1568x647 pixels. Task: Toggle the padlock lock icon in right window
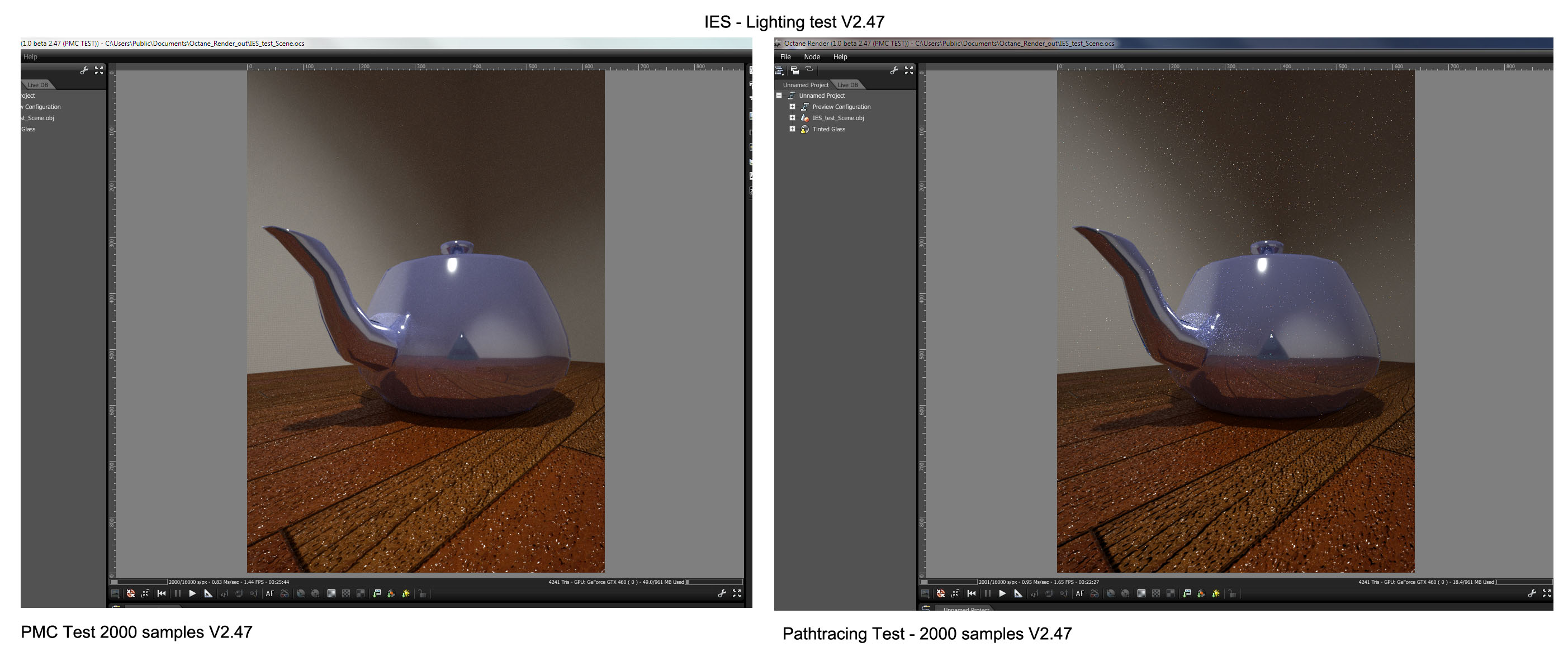click(x=1232, y=593)
